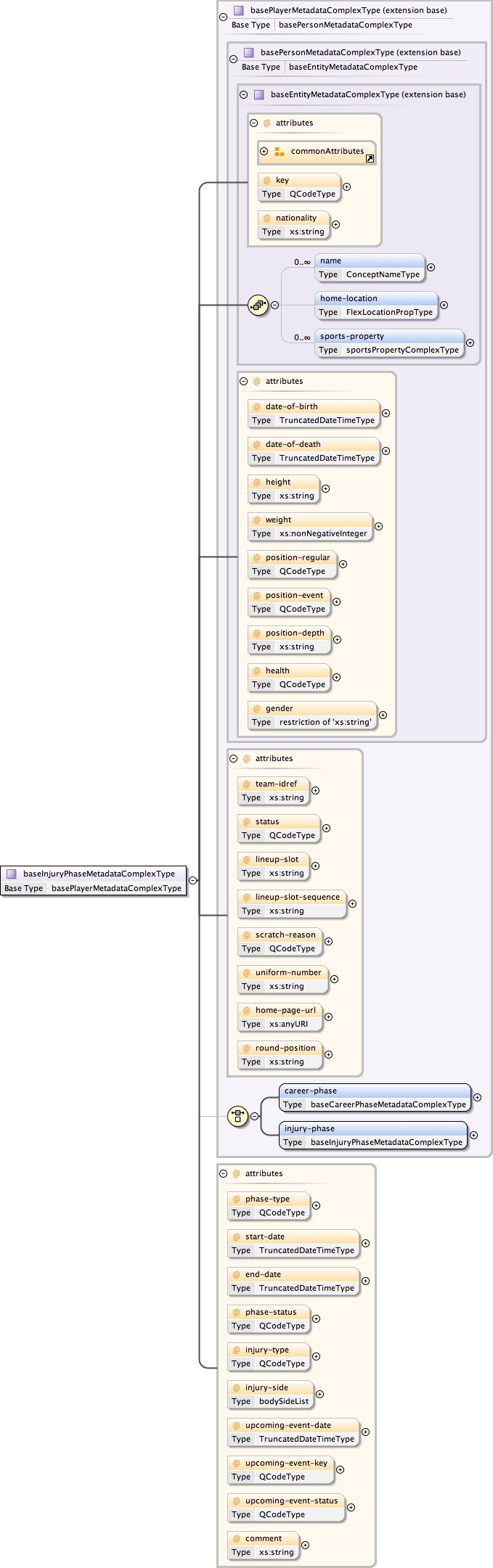
Task: Collapse the basePlayerMetadataComplexType extension box
Action: pos(223,17)
